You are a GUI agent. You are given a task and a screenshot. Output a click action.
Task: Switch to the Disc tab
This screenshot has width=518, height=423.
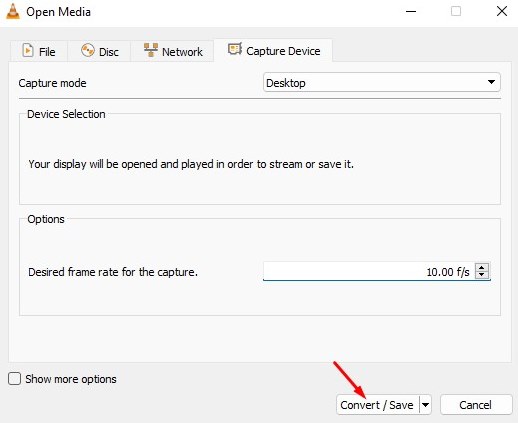[99, 51]
